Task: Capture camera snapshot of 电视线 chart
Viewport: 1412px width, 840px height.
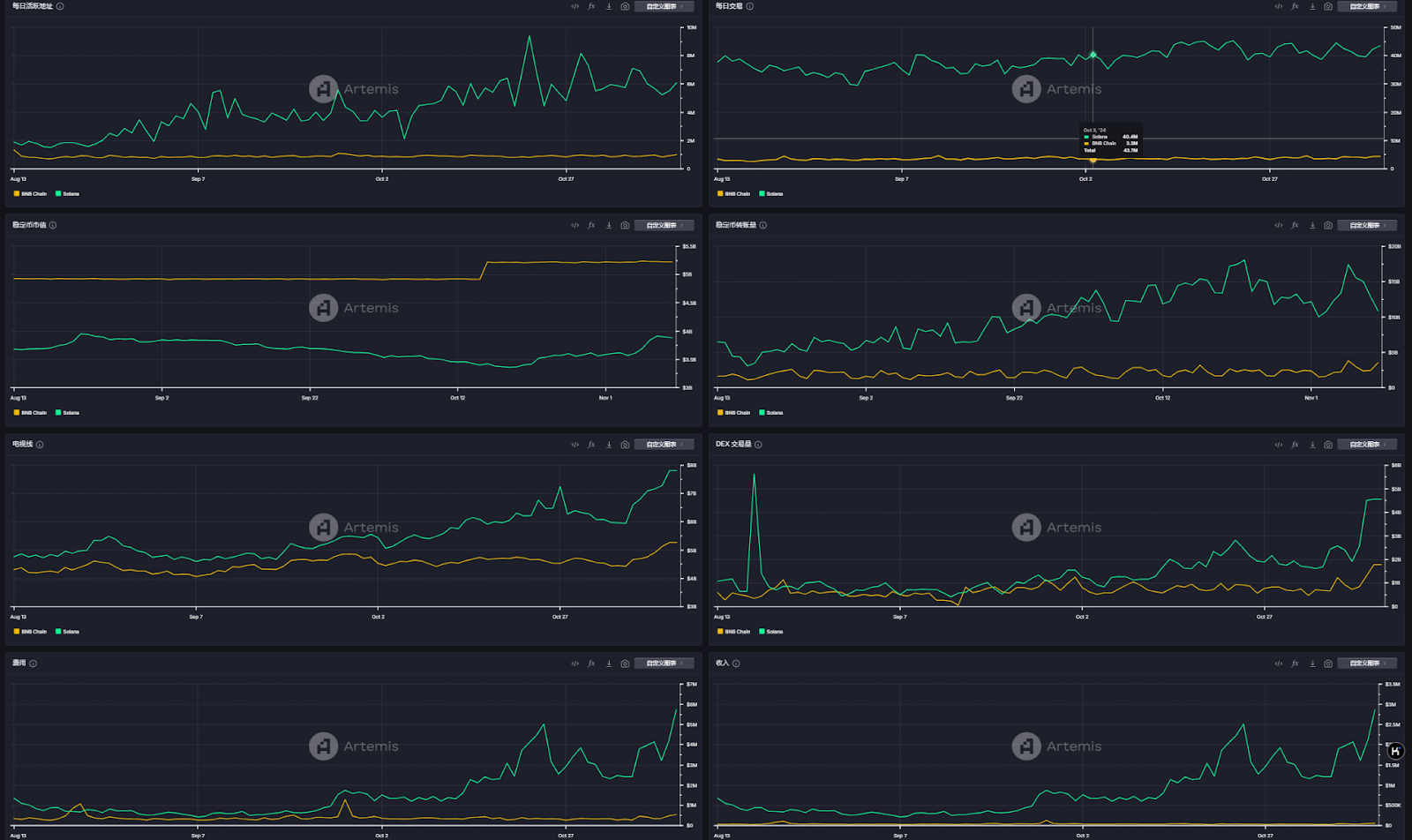Action: (x=625, y=445)
